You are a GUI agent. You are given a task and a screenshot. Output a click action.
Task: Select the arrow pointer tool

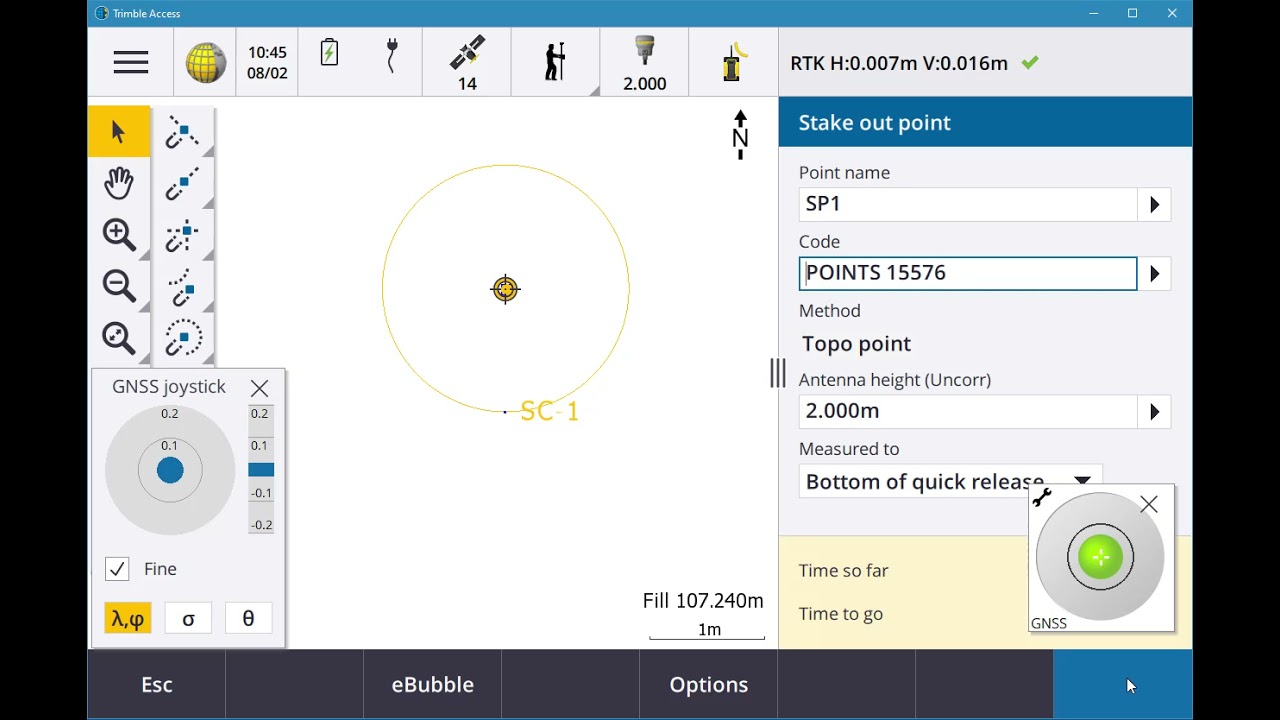click(x=119, y=132)
